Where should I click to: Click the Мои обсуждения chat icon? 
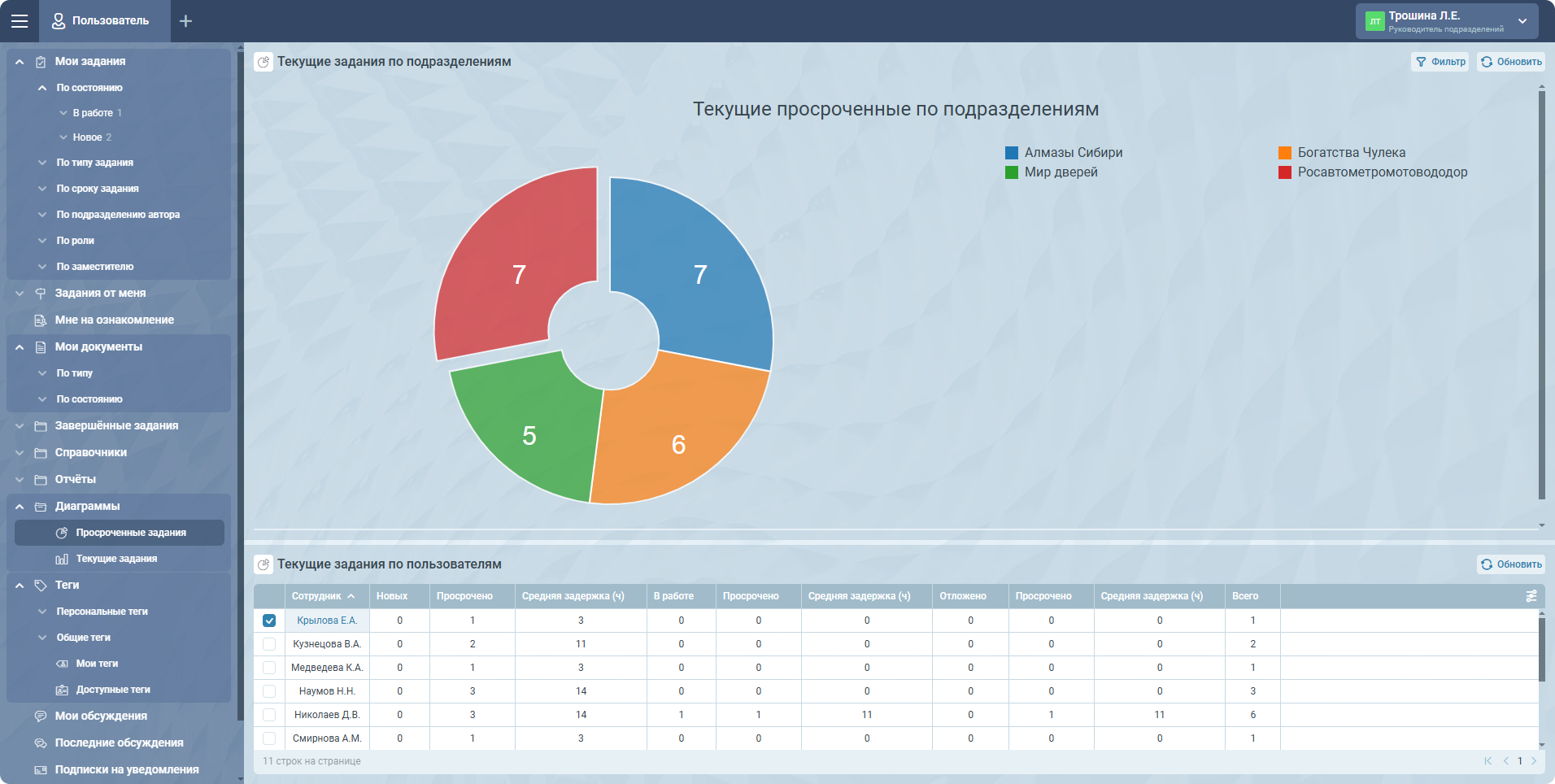(41, 716)
